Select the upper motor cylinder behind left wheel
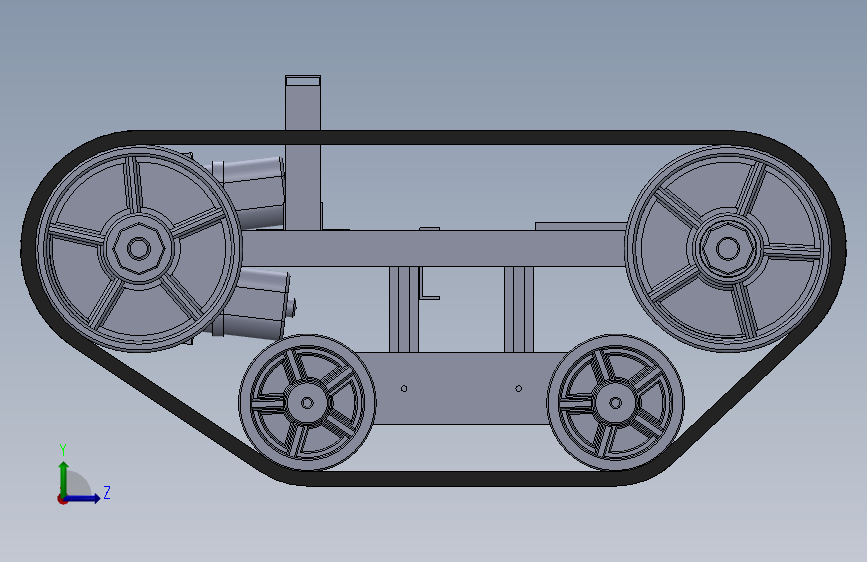 [x=252, y=192]
